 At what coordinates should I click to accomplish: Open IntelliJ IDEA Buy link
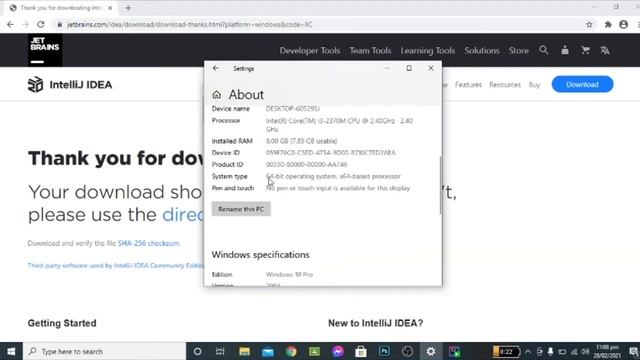(x=534, y=84)
